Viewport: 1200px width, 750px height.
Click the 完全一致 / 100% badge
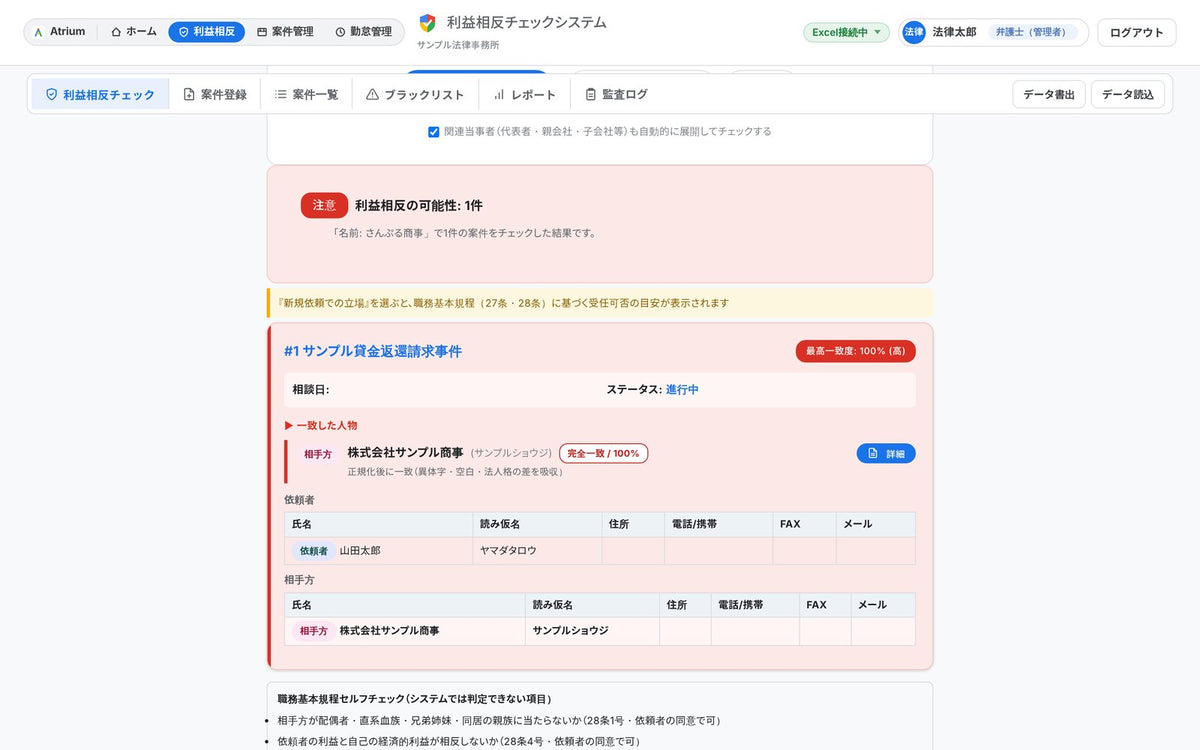[x=604, y=453]
